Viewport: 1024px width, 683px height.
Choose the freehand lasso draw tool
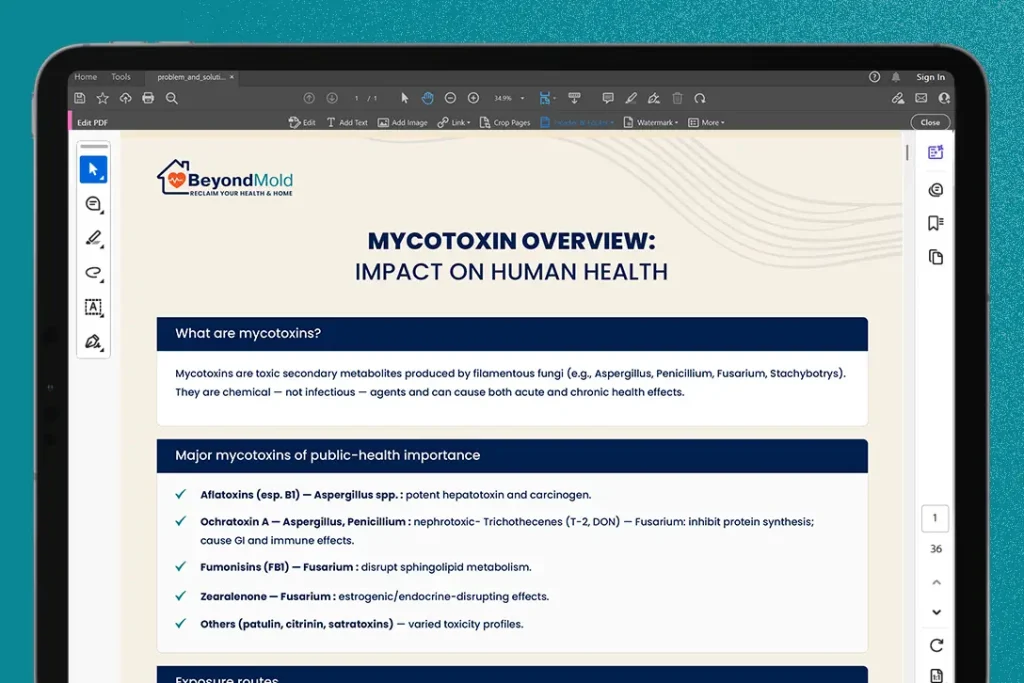(x=93, y=273)
